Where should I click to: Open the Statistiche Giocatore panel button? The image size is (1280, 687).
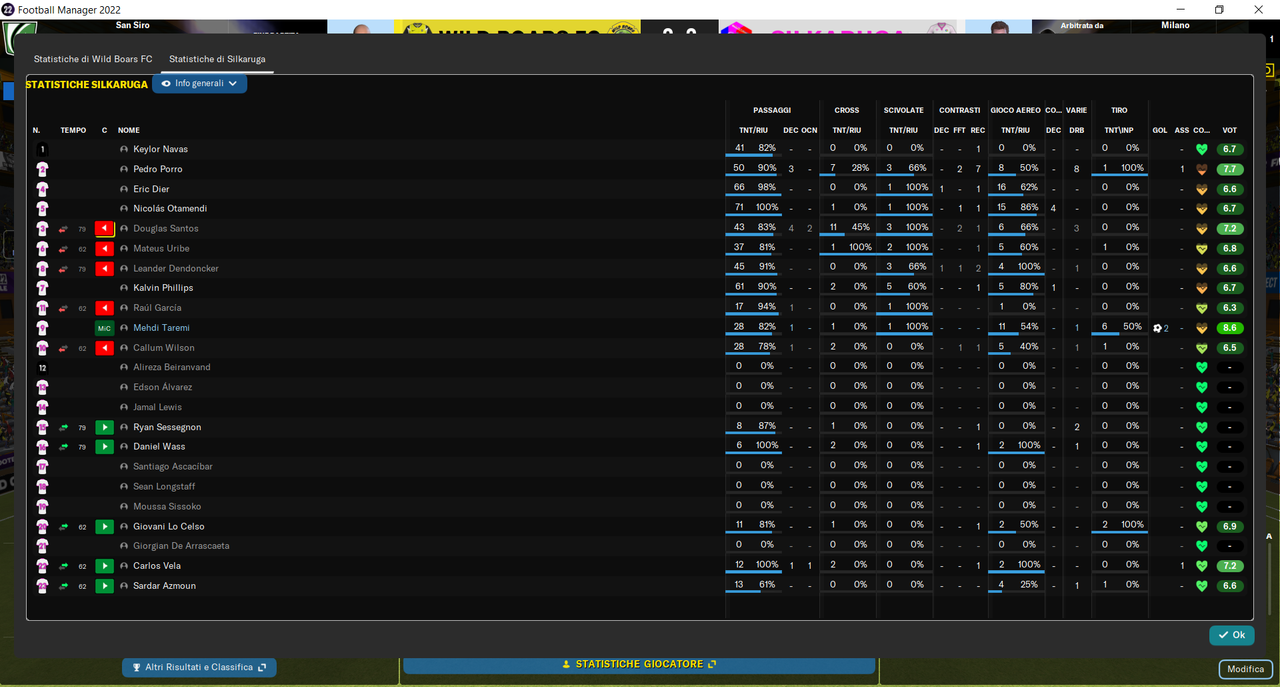639,664
